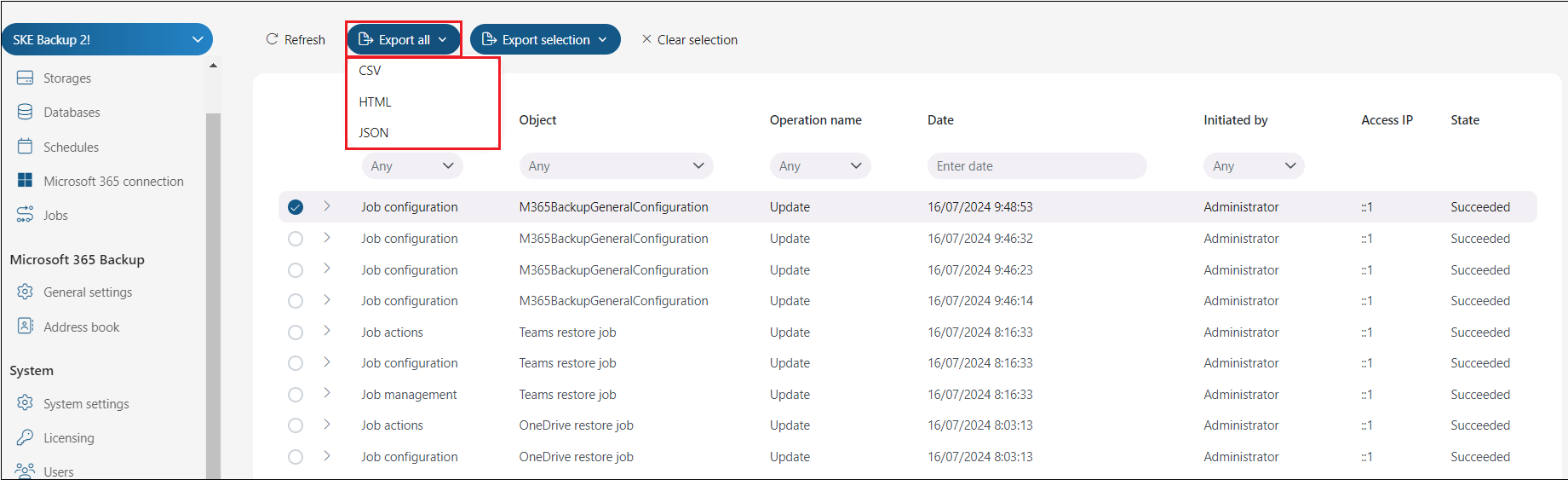Click Clear selection
This screenshot has height=480, width=1568.
(689, 39)
